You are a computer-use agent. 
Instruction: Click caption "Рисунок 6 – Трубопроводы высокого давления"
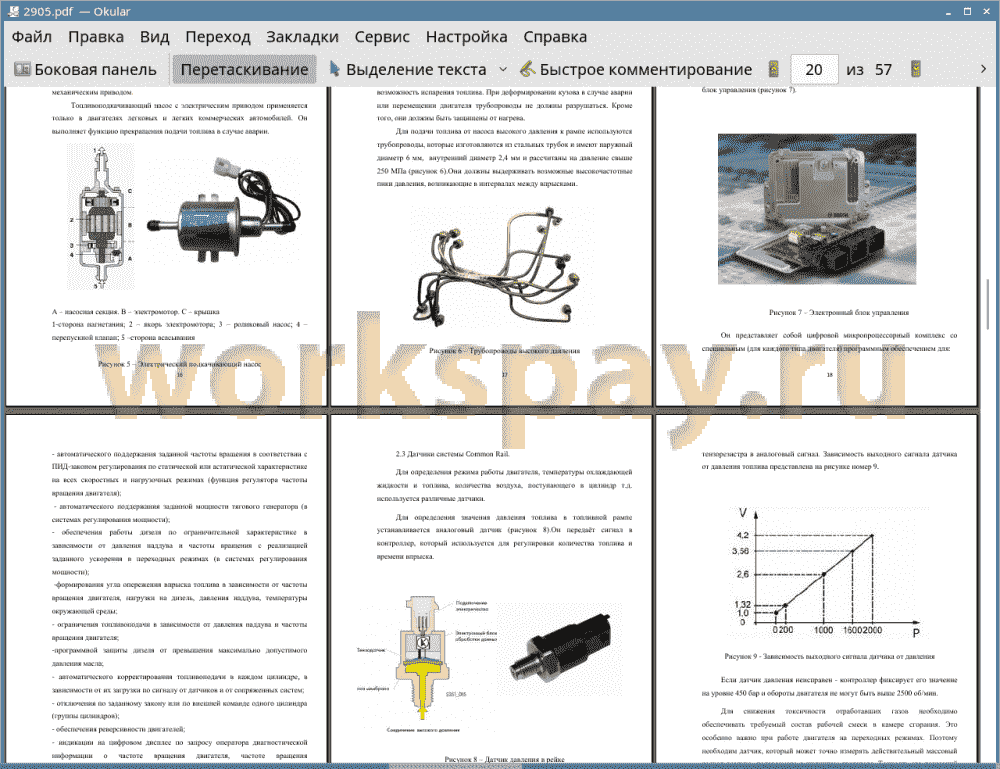[x=504, y=351]
